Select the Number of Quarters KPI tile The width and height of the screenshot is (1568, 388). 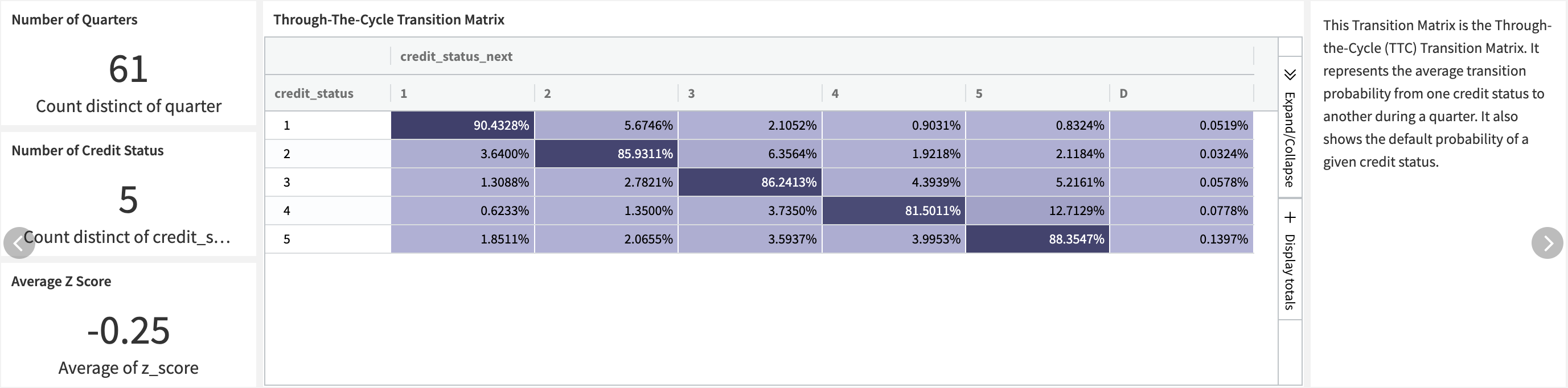pyautogui.click(x=128, y=64)
